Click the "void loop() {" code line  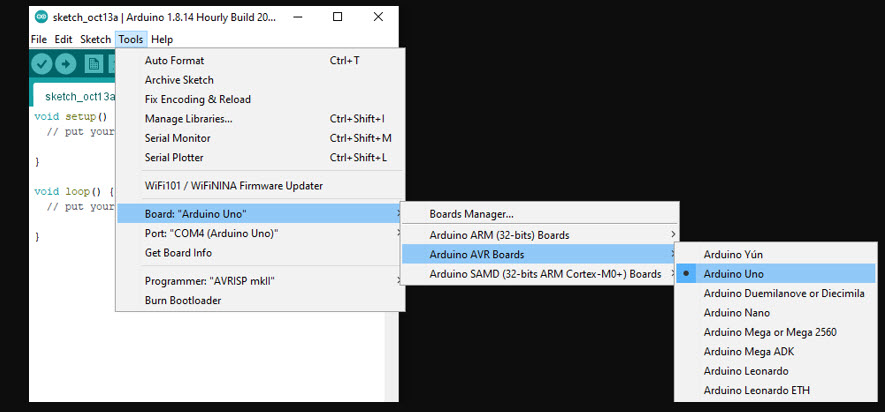(x=74, y=192)
